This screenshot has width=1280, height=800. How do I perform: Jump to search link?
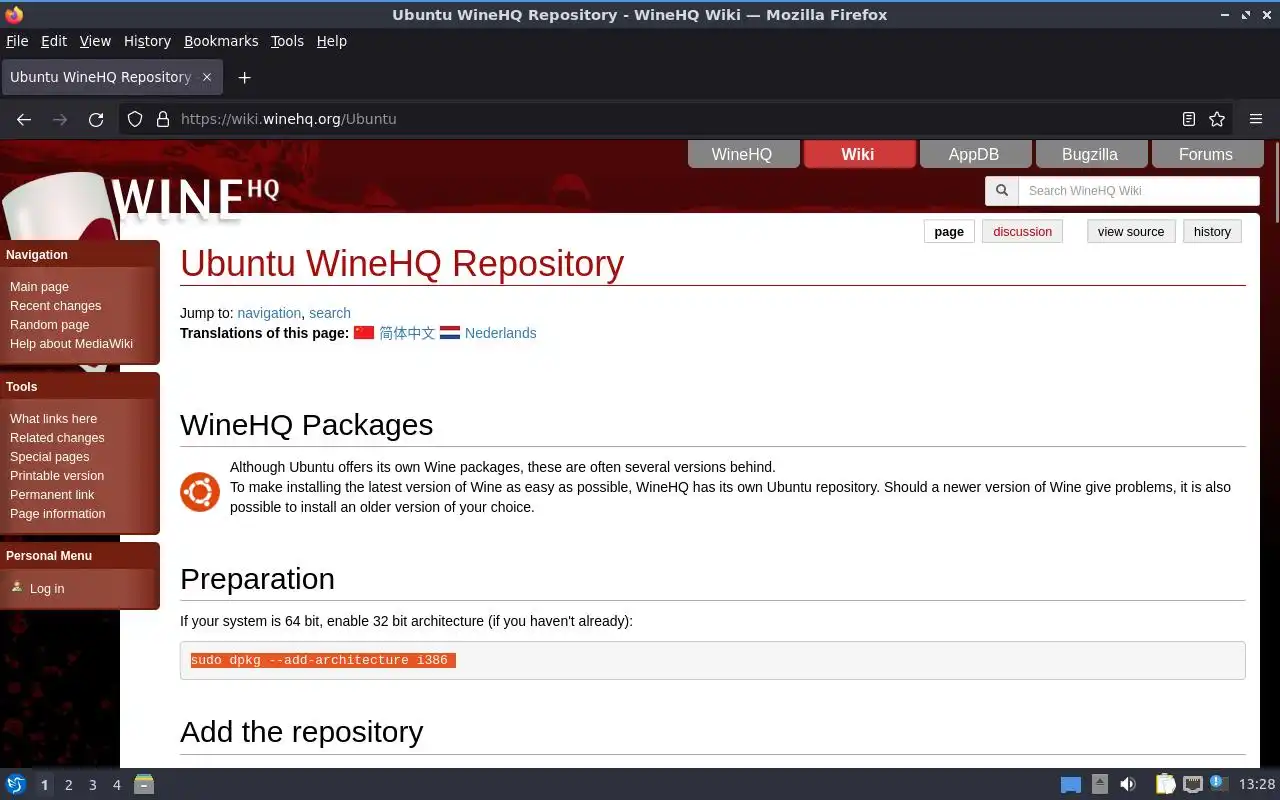pos(330,313)
